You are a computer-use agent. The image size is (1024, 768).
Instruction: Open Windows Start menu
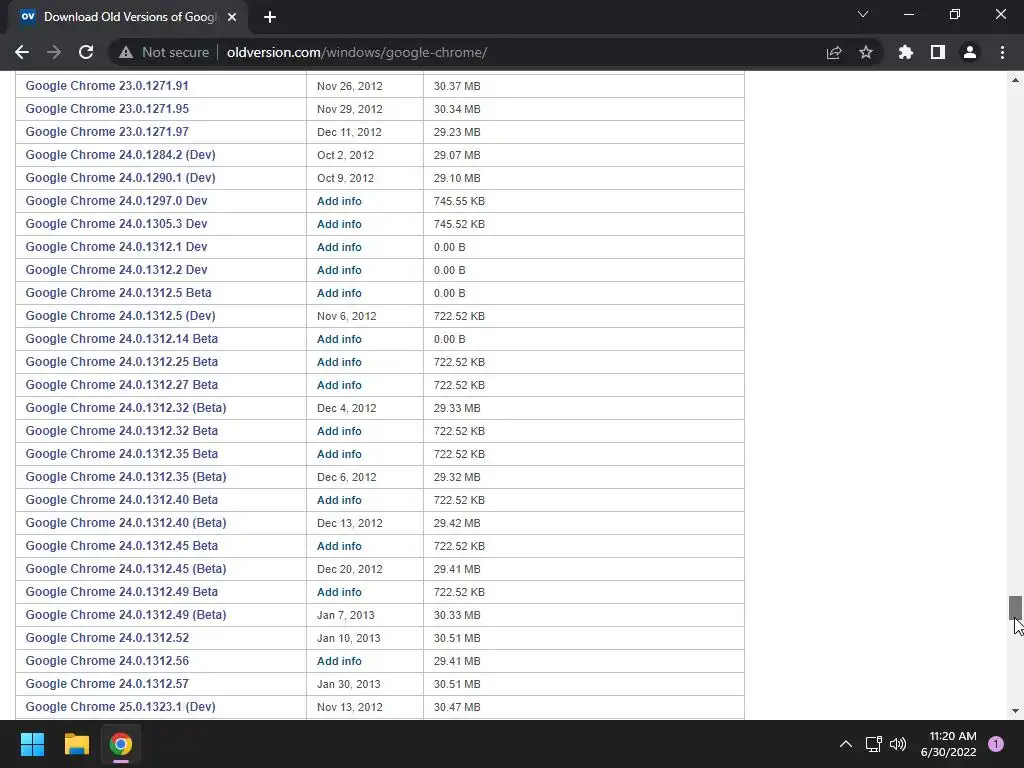pyautogui.click(x=32, y=744)
